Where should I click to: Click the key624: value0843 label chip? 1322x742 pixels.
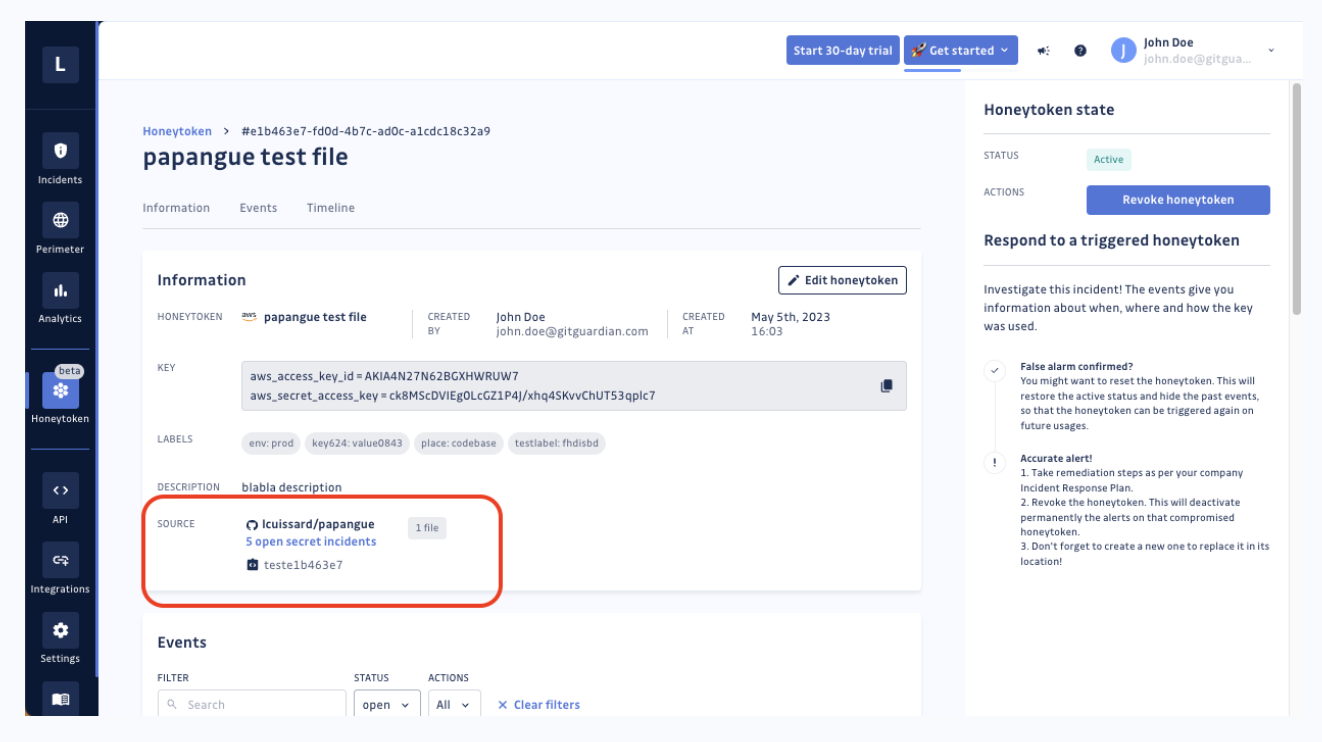(357, 443)
